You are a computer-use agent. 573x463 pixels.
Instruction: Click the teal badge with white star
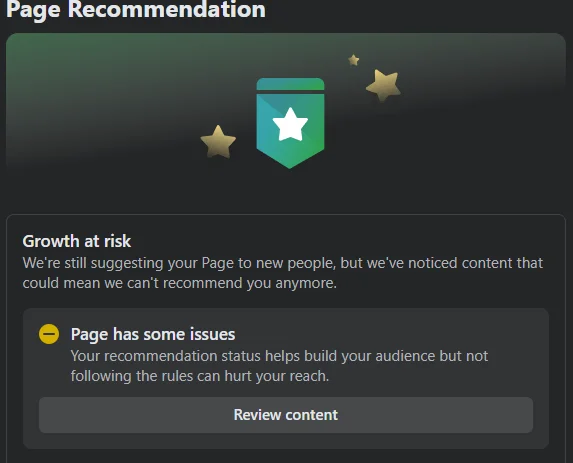290,123
